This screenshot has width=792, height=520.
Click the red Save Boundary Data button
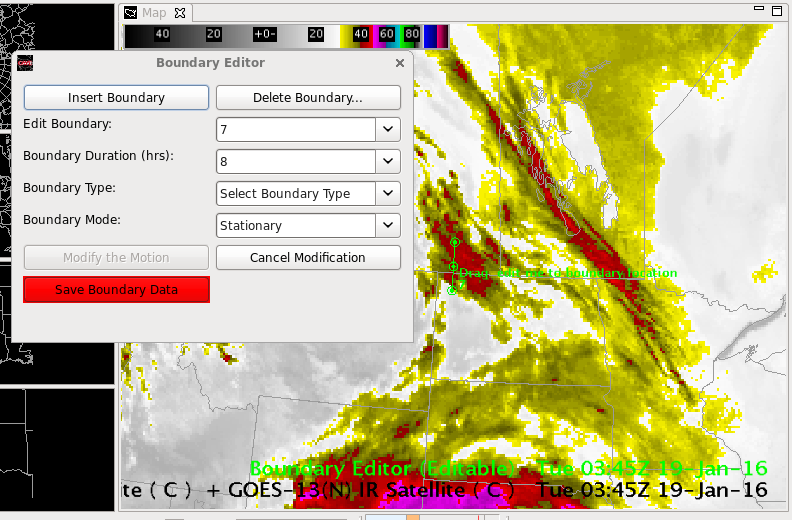click(116, 290)
